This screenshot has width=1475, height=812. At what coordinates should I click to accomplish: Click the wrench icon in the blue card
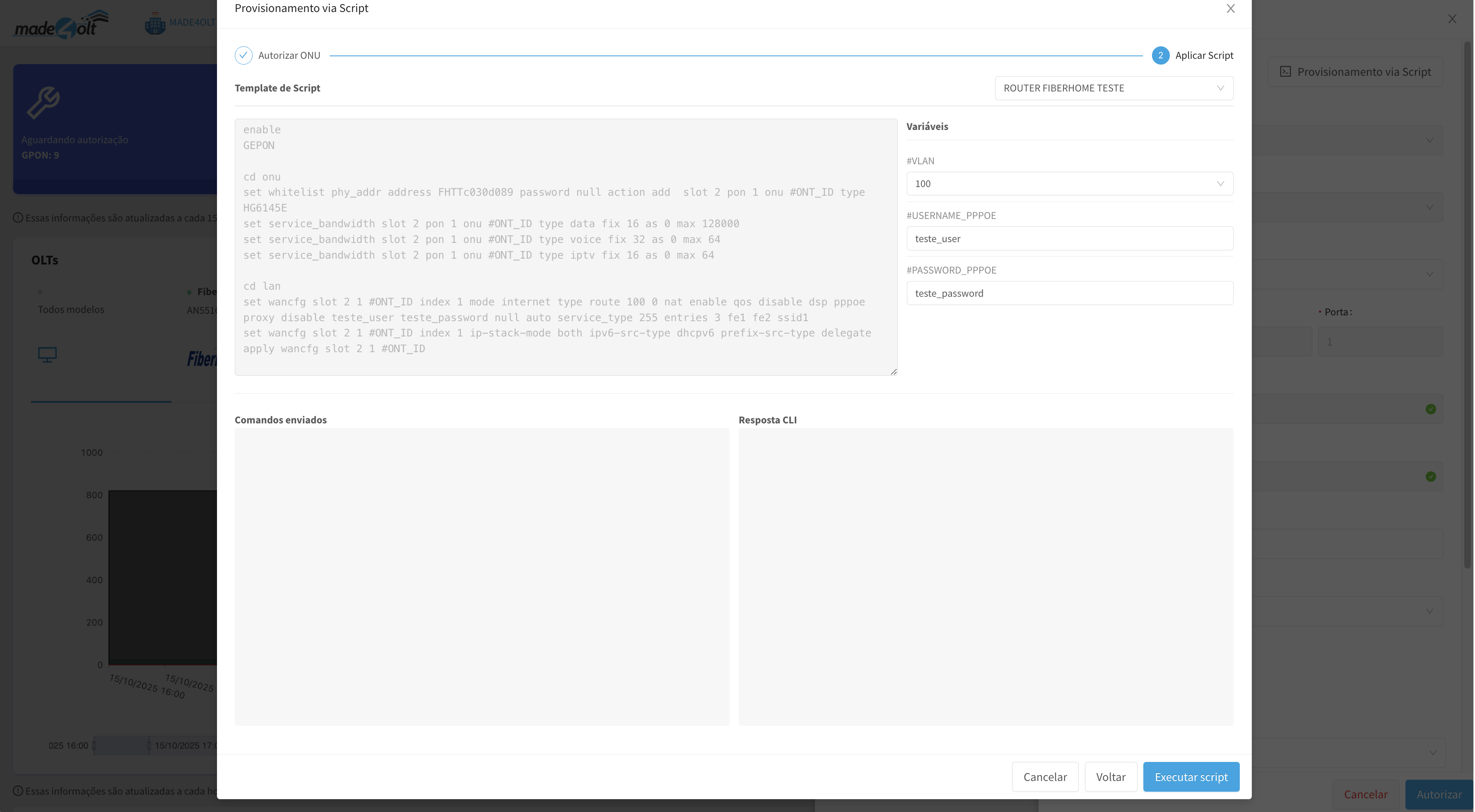click(43, 102)
